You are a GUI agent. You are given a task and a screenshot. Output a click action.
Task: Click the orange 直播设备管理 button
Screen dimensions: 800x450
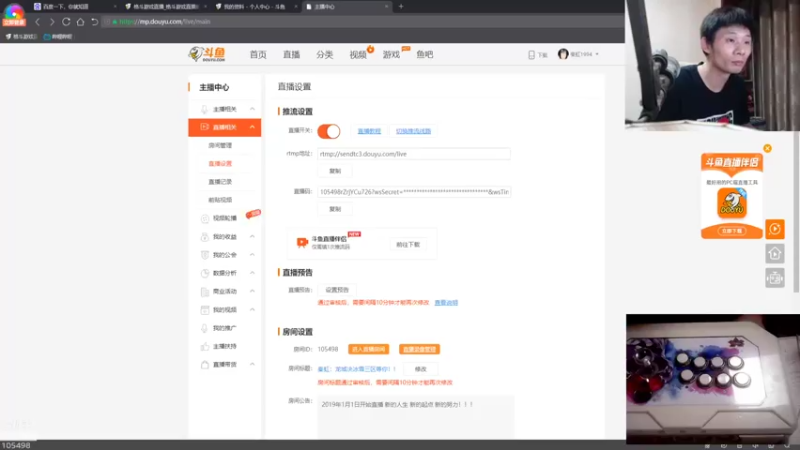click(419, 349)
